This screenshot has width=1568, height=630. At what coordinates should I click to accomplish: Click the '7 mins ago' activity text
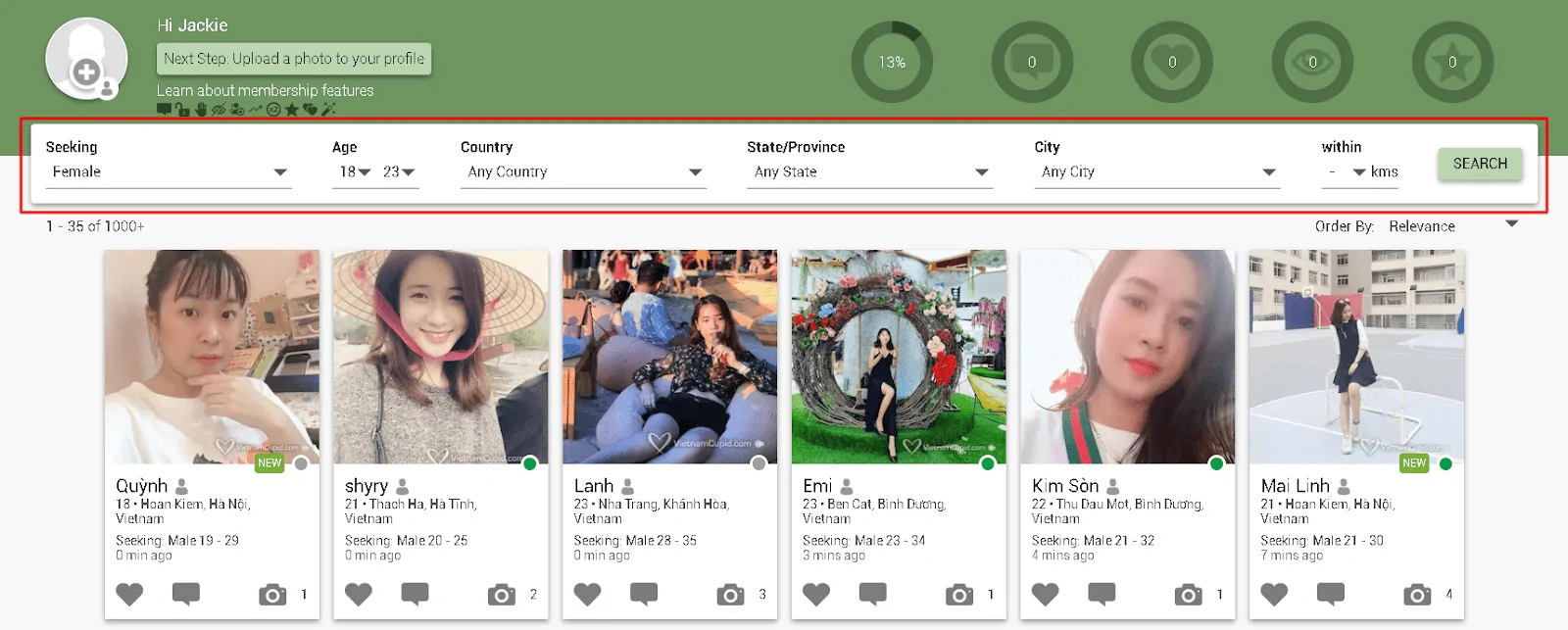click(x=1292, y=556)
